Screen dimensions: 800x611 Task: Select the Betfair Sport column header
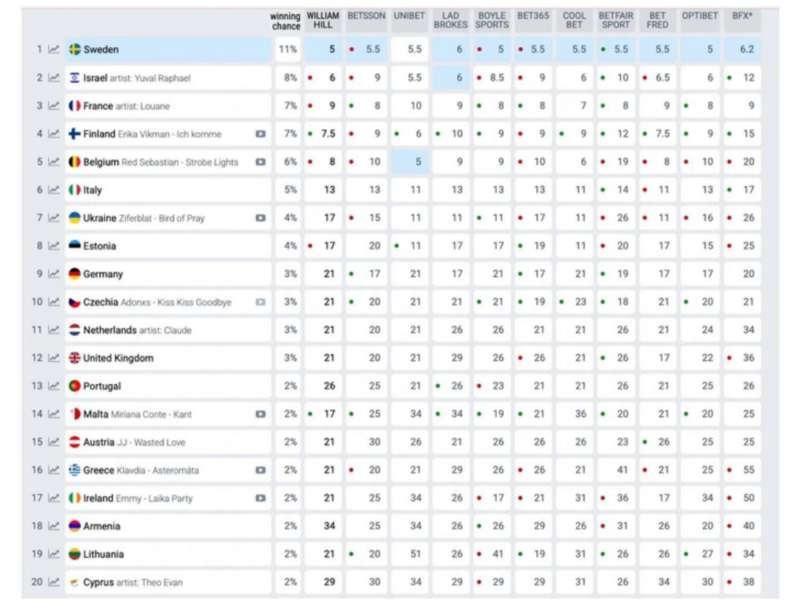click(x=615, y=20)
